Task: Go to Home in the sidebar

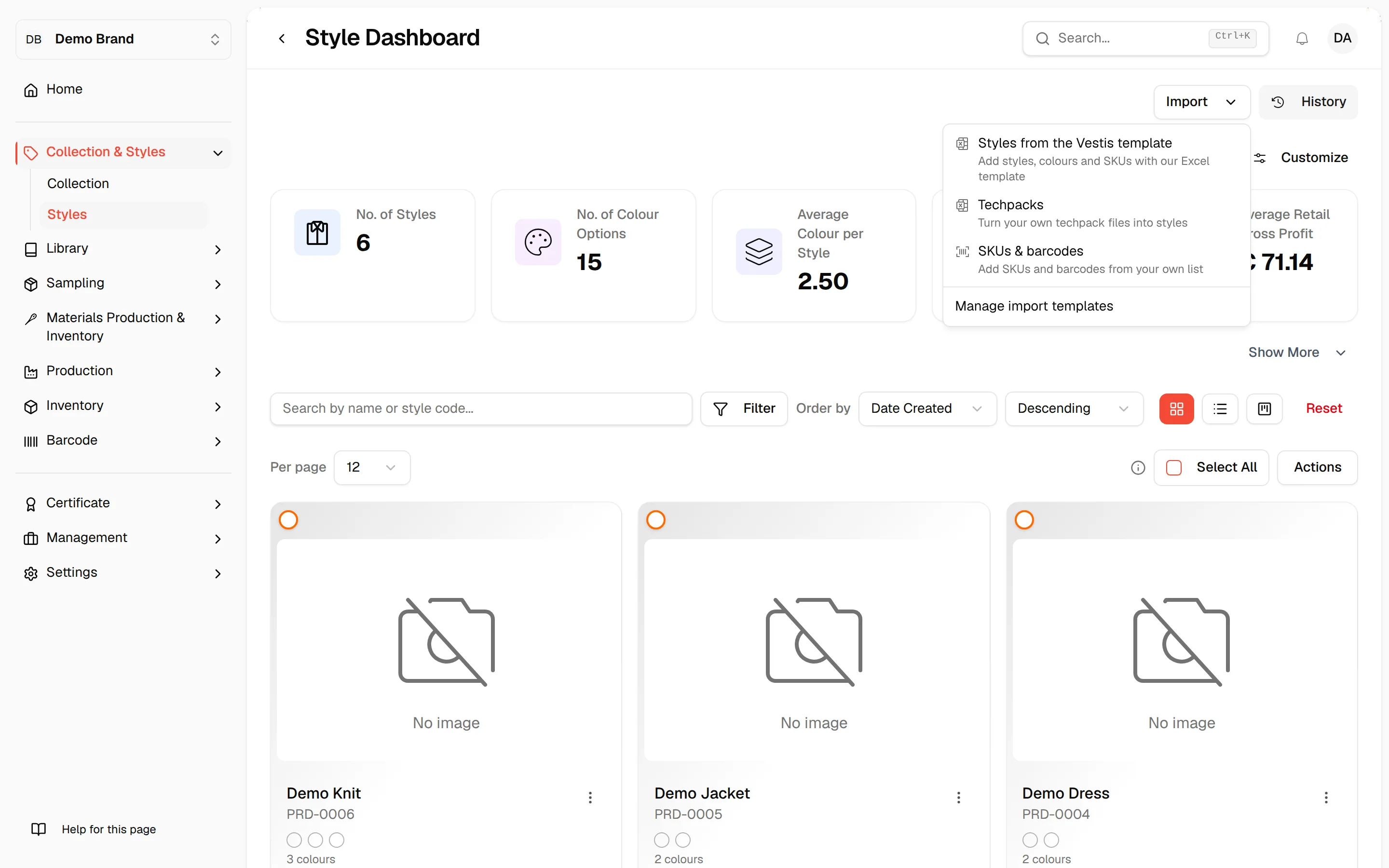Action: [123, 90]
